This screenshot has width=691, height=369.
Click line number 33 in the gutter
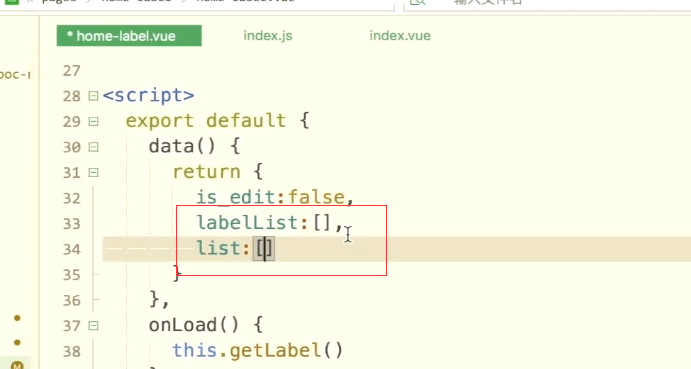[71, 224]
